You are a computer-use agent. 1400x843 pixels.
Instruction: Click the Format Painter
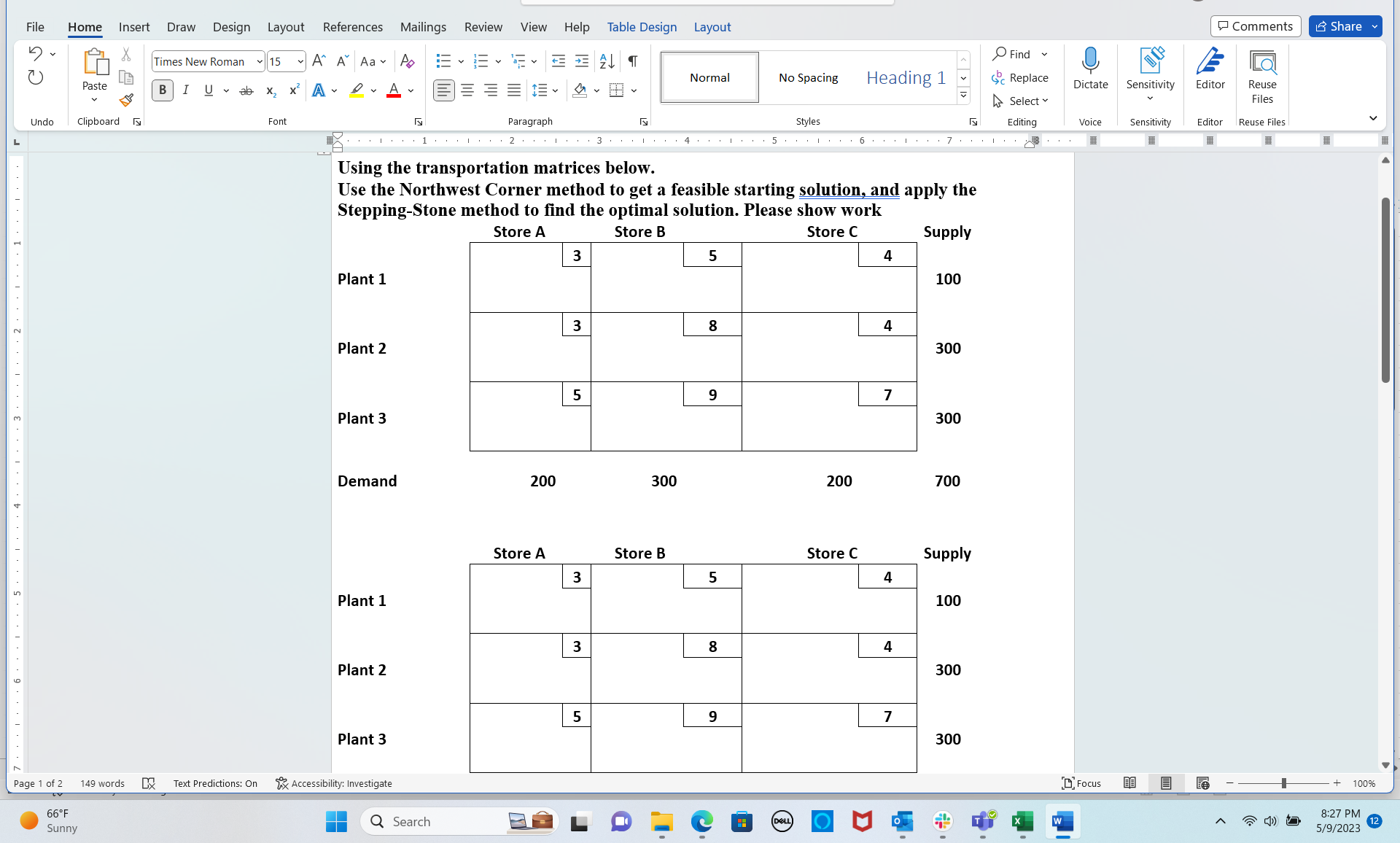tap(125, 101)
